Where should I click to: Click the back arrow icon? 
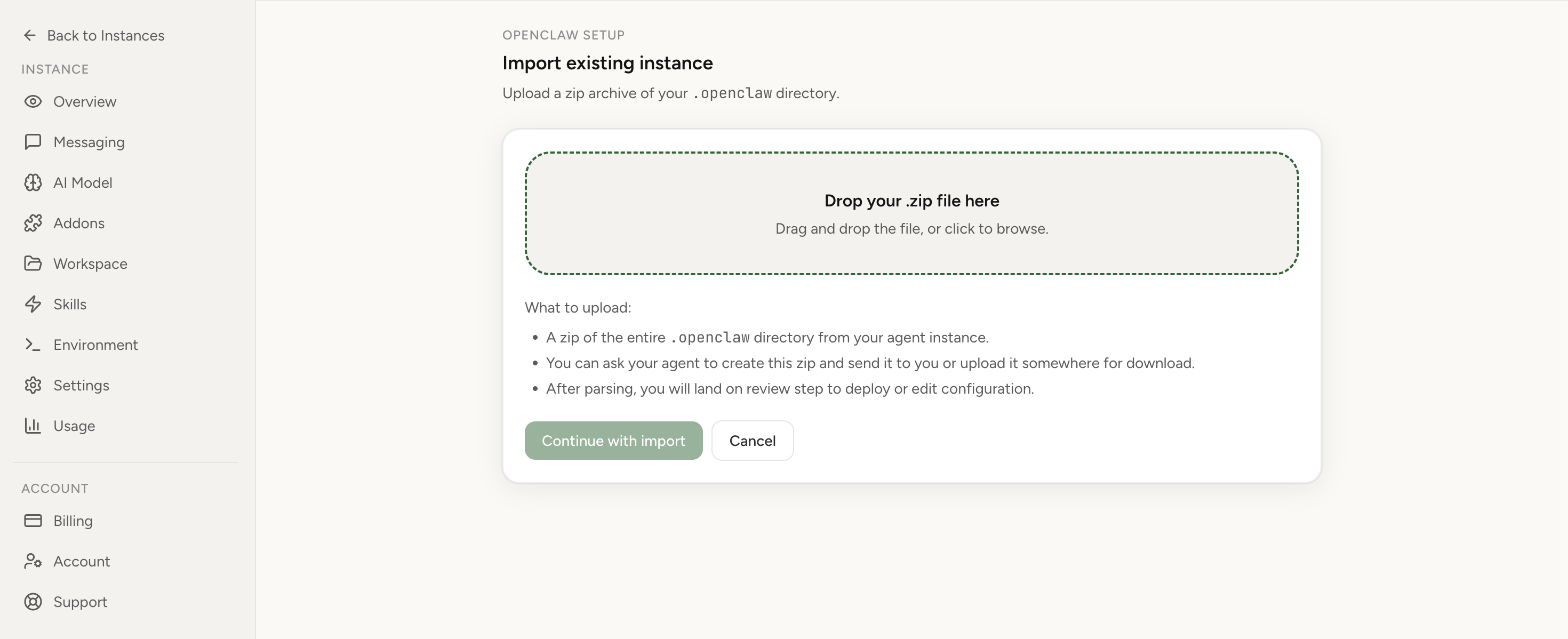click(x=30, y=35)
